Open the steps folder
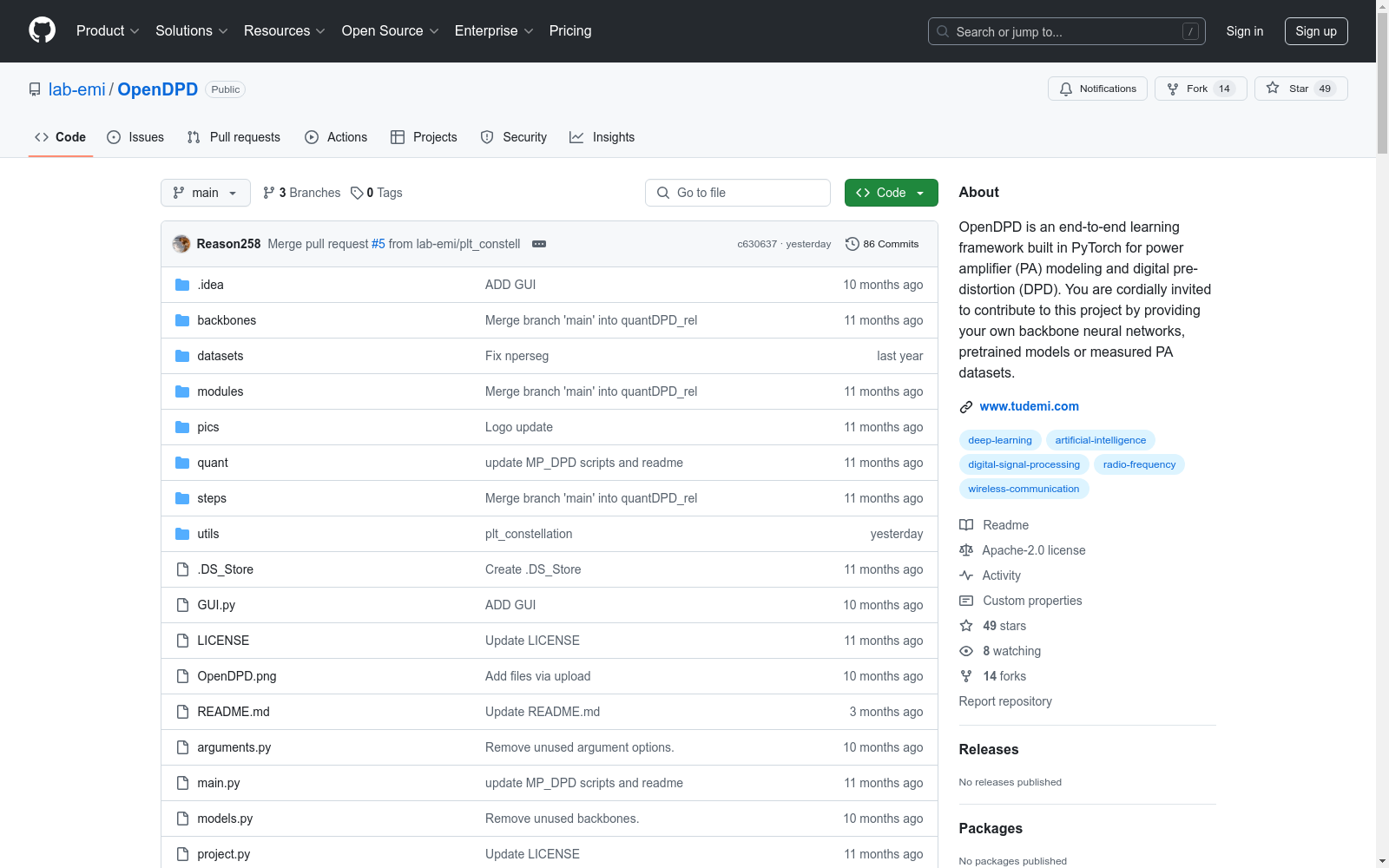The height and width of the screenshot is (868, 1389). (212, 498)
